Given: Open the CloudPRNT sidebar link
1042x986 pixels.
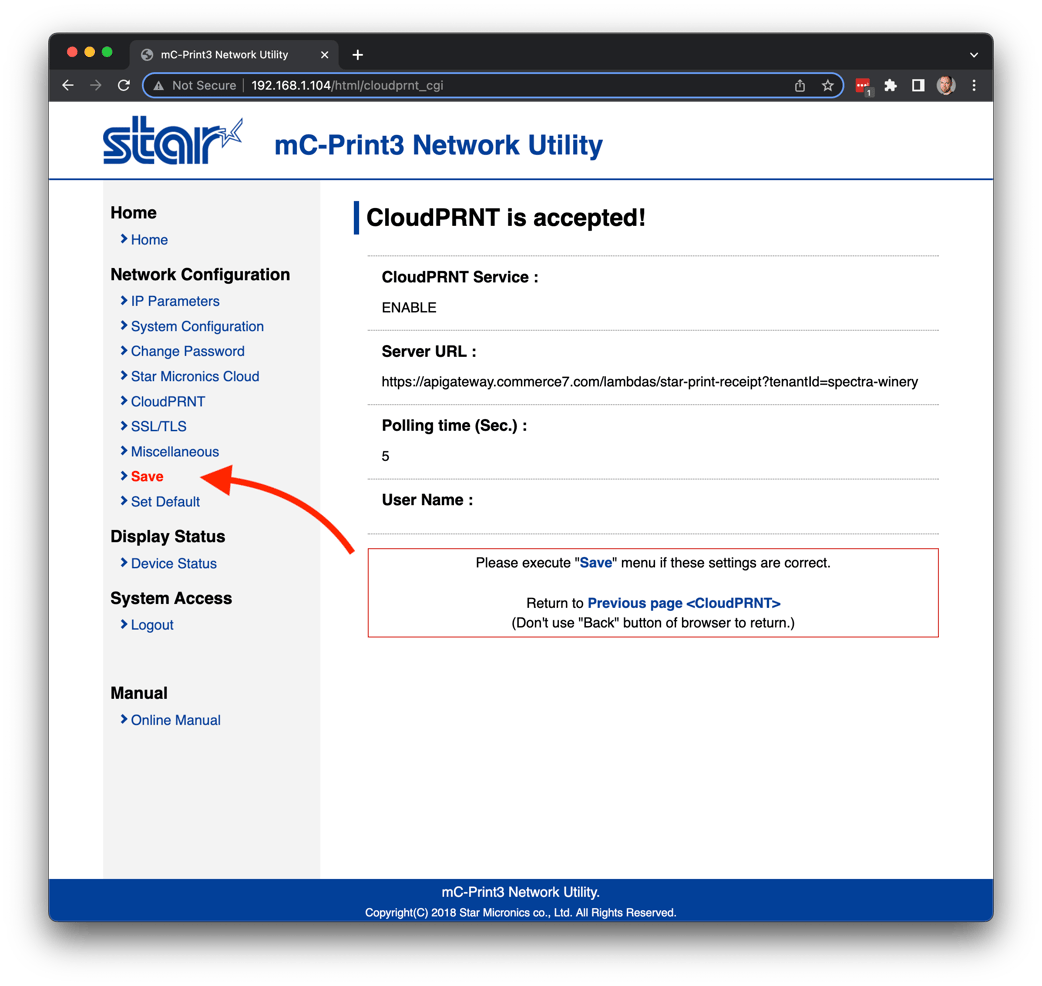Looking at the screenshot, I should point(168,402).
